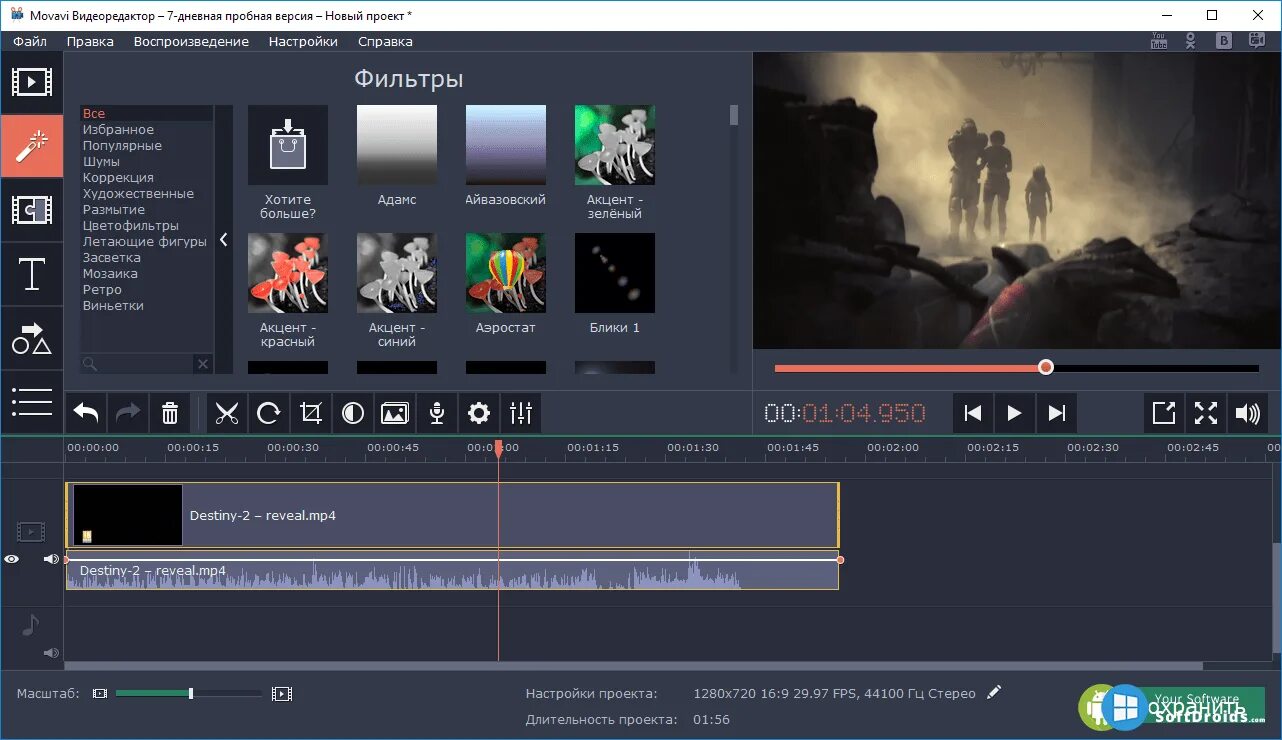Open the audio equalizer sliders icon
1282x740 pixels.
point(521,413)
